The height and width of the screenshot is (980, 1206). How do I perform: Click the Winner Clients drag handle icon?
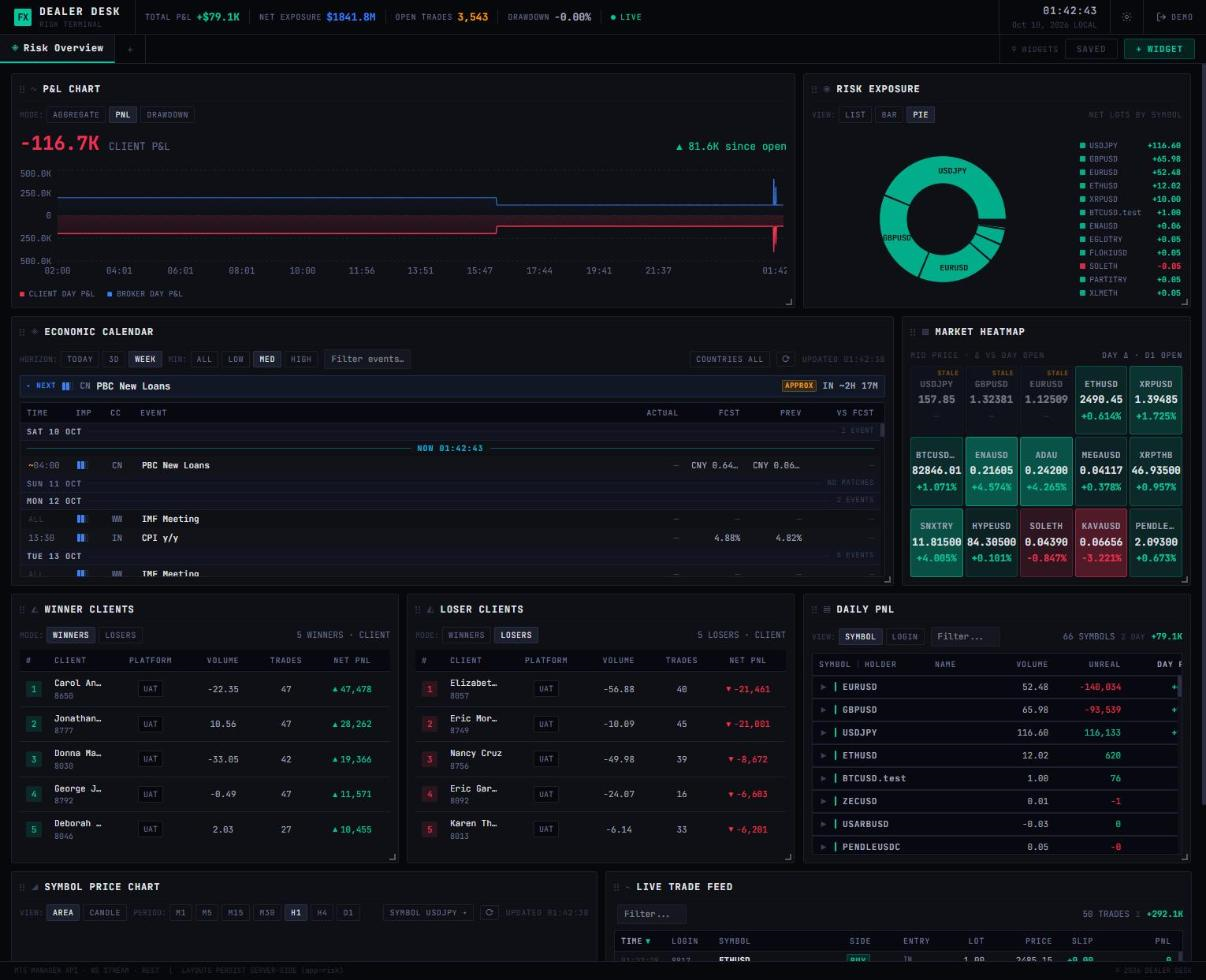[x=22, y=609]
